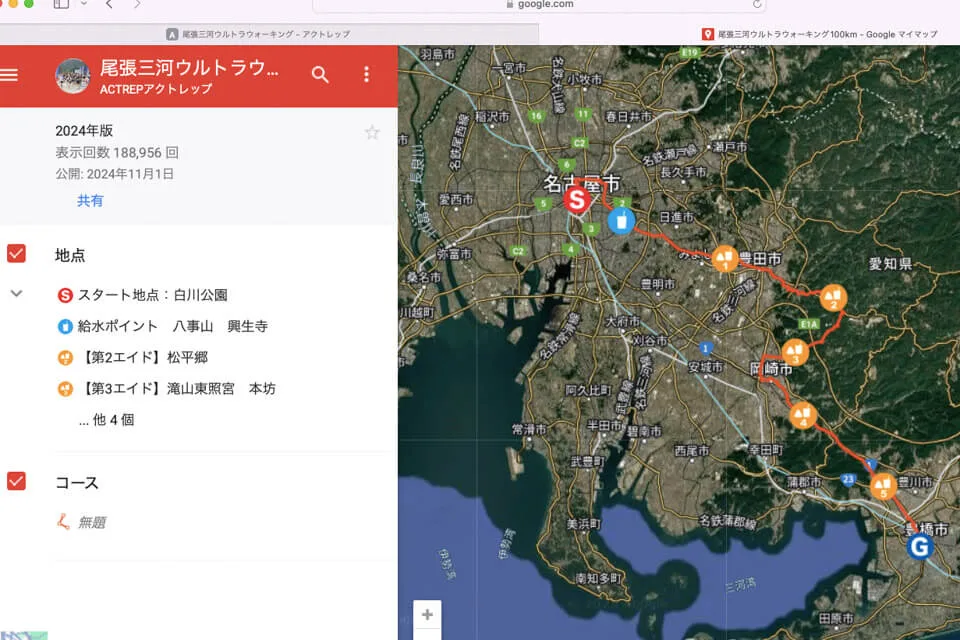This screenshot has width=960, height=640.
Task: Click the blue G goal marker on map
Action: (919, 546)
